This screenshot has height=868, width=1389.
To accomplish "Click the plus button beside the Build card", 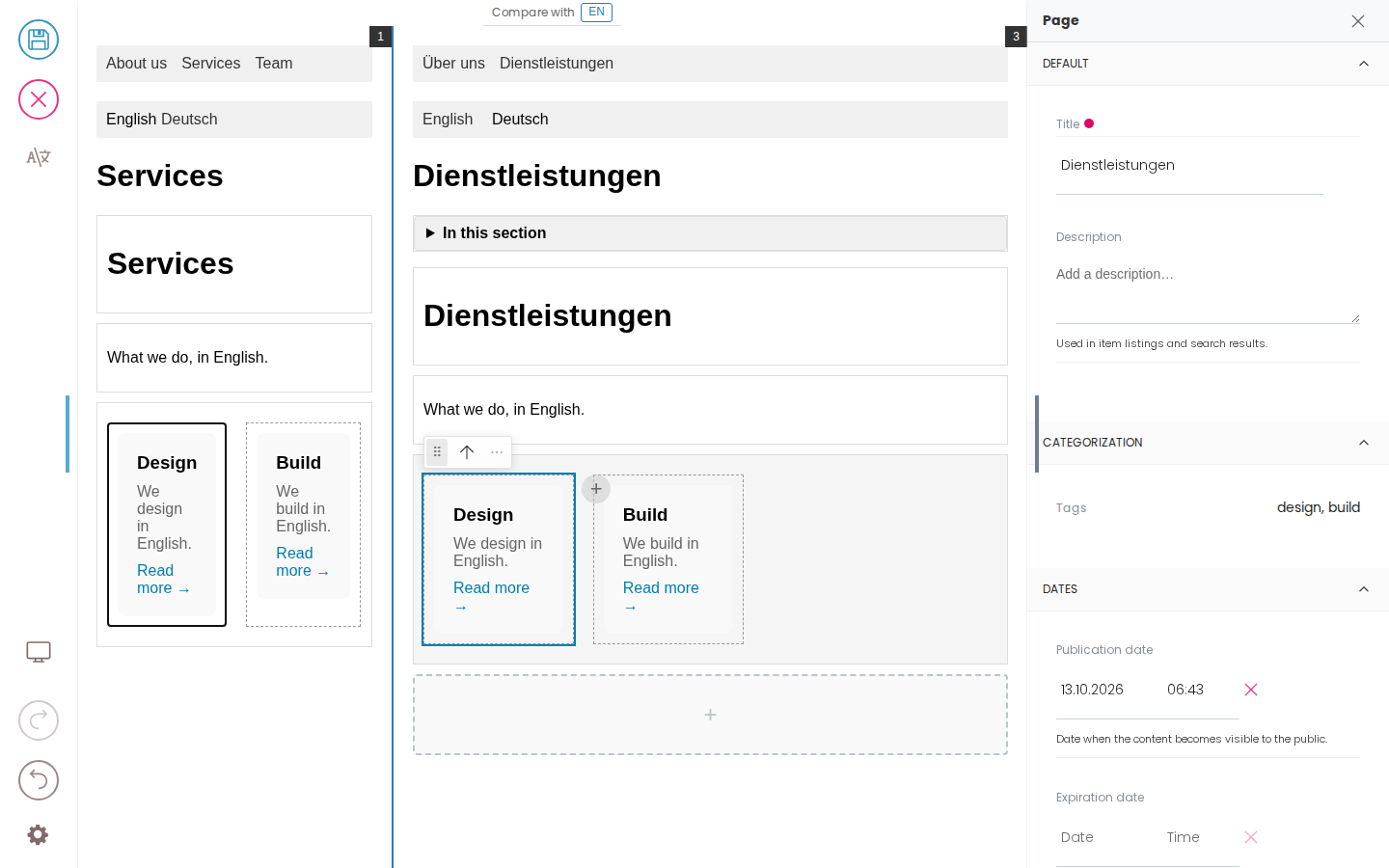I will pos(596,489).
